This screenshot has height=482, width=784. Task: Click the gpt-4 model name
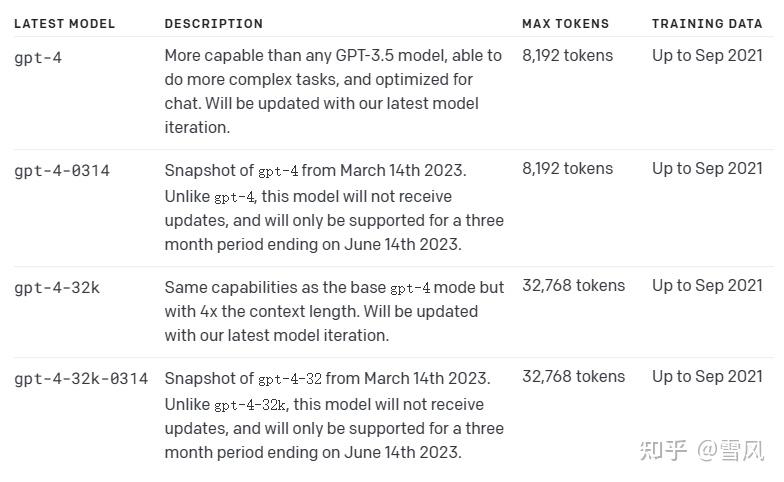[x=38, y=57]
